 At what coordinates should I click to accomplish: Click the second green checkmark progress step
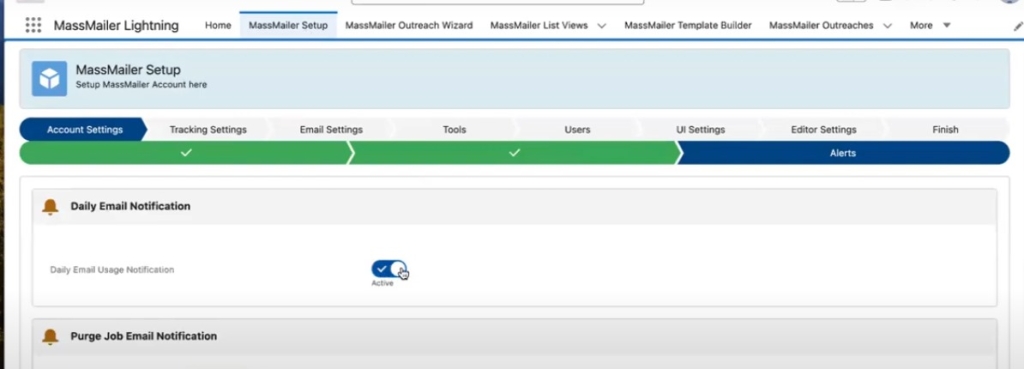(x=515, y=153)
